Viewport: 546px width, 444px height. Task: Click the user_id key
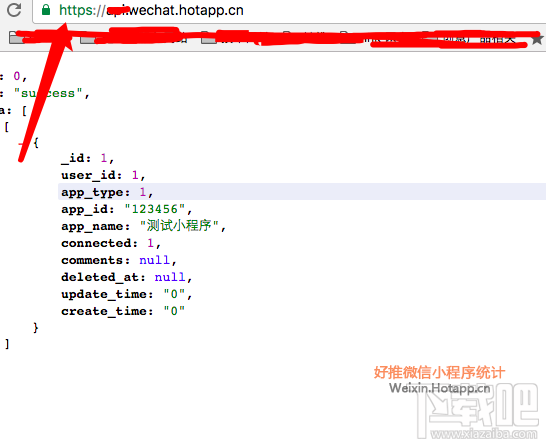(x=89, y=175)
